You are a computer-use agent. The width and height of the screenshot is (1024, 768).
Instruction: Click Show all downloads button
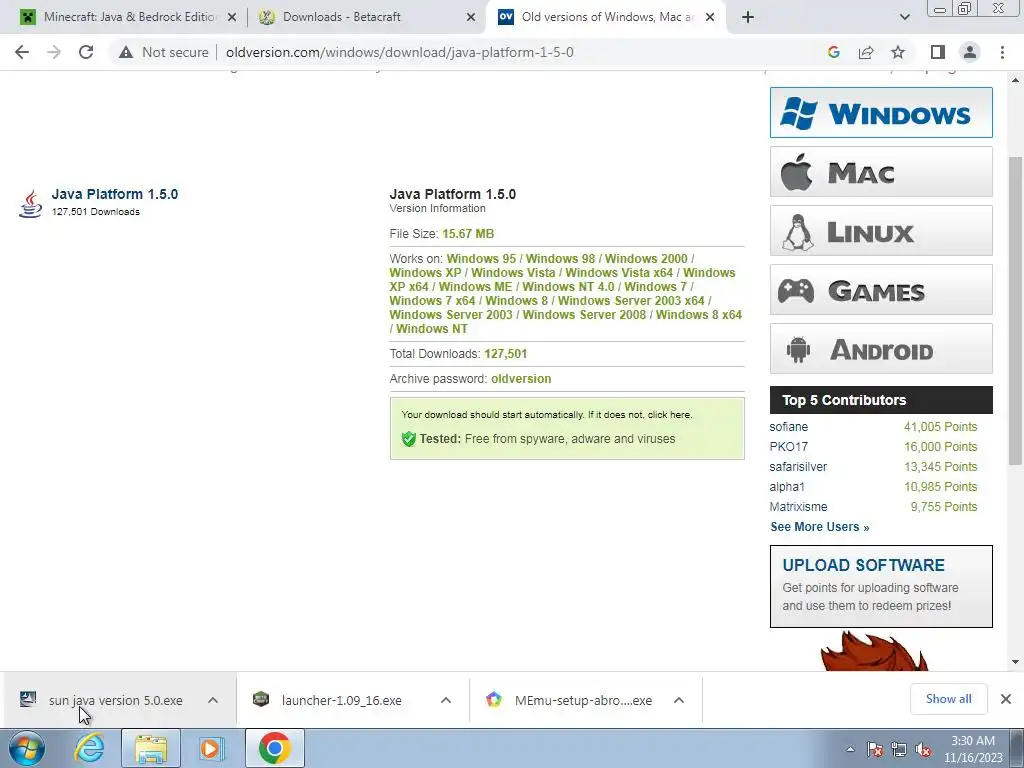point(948,699)
